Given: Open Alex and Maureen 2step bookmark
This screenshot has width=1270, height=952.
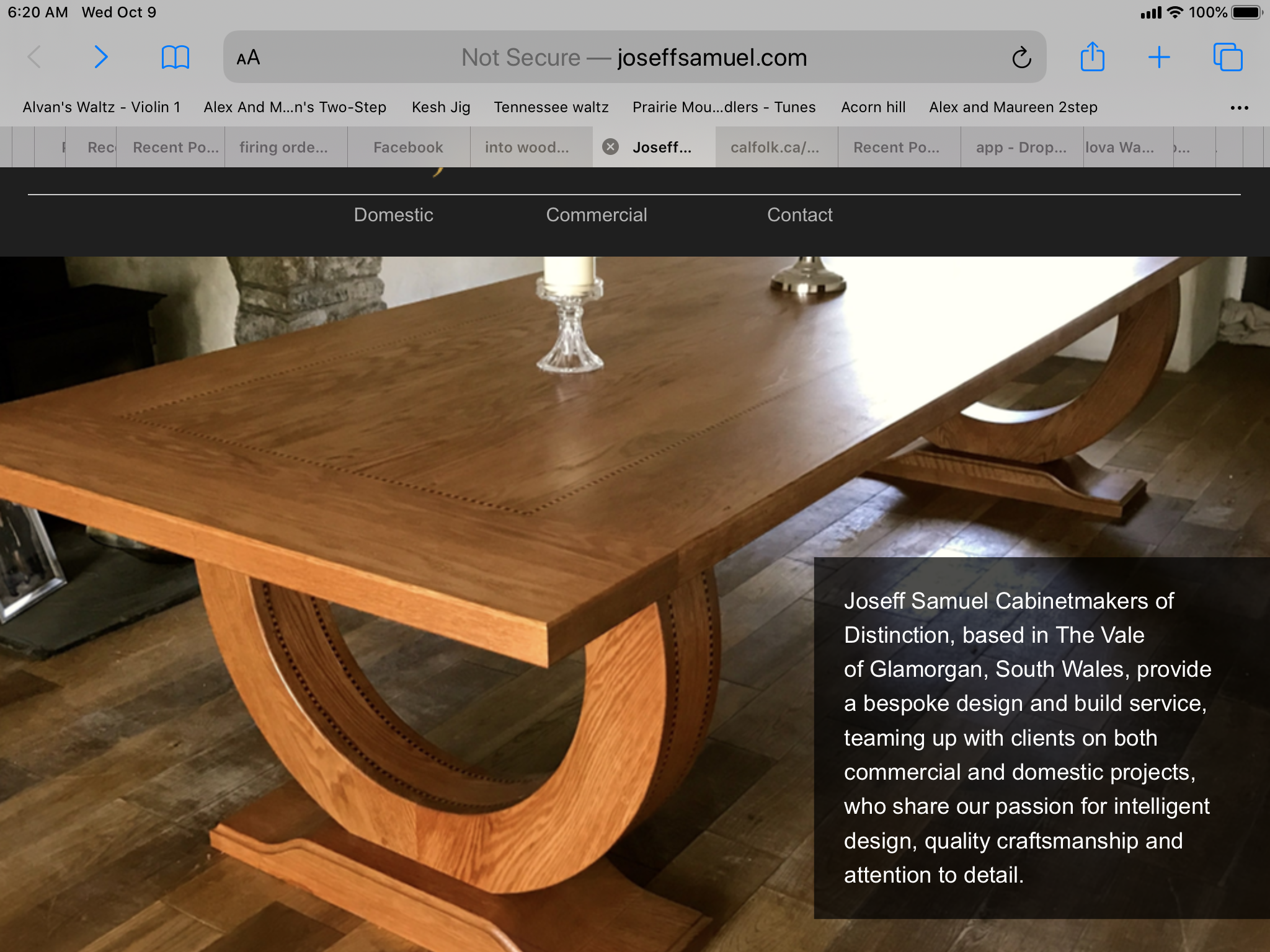Looking at the screenshot, I should pos(1013,107).
